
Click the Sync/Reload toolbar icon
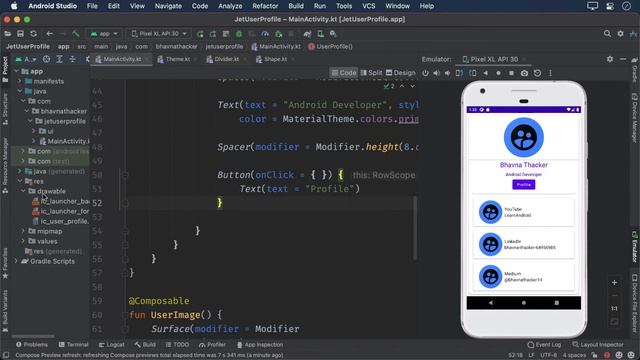33,33
